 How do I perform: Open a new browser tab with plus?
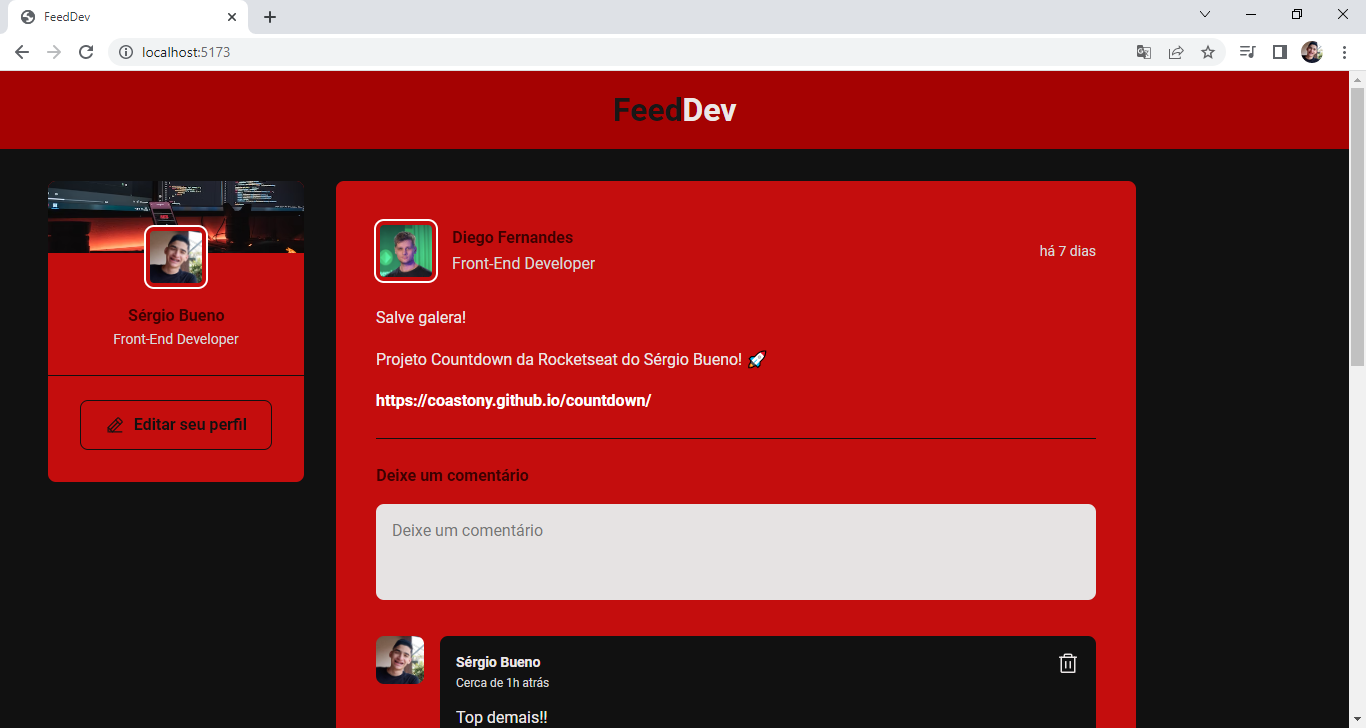pyautogui.click(x=270, y=17)
